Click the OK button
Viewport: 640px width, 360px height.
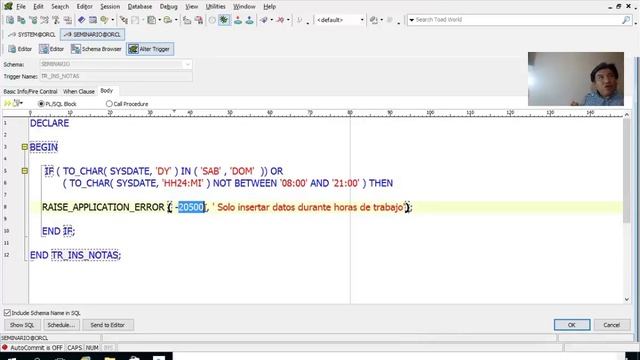point(572,325)
